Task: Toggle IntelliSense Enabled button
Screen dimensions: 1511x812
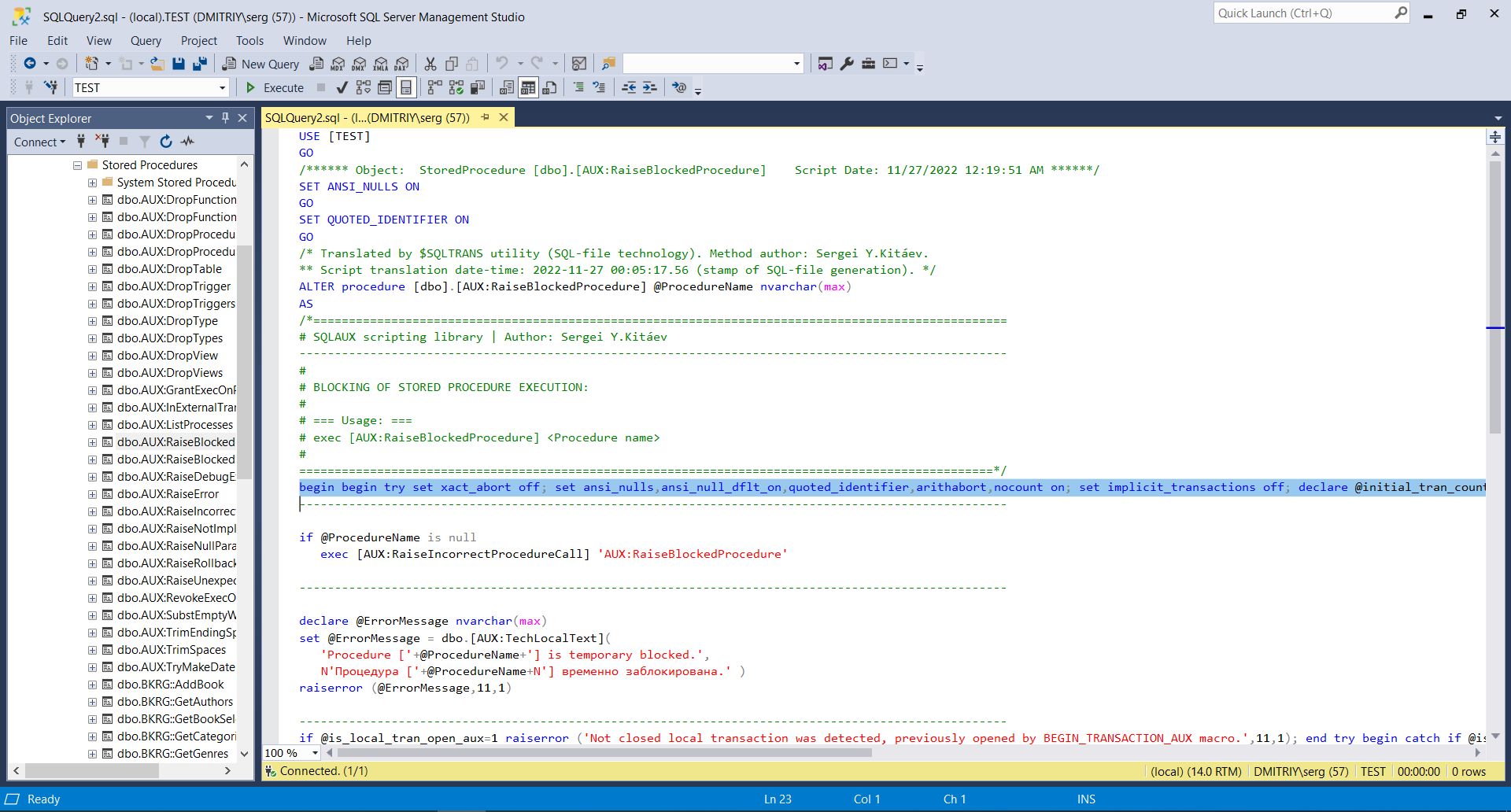Action: pyautogui.click(x=406, y=87)
